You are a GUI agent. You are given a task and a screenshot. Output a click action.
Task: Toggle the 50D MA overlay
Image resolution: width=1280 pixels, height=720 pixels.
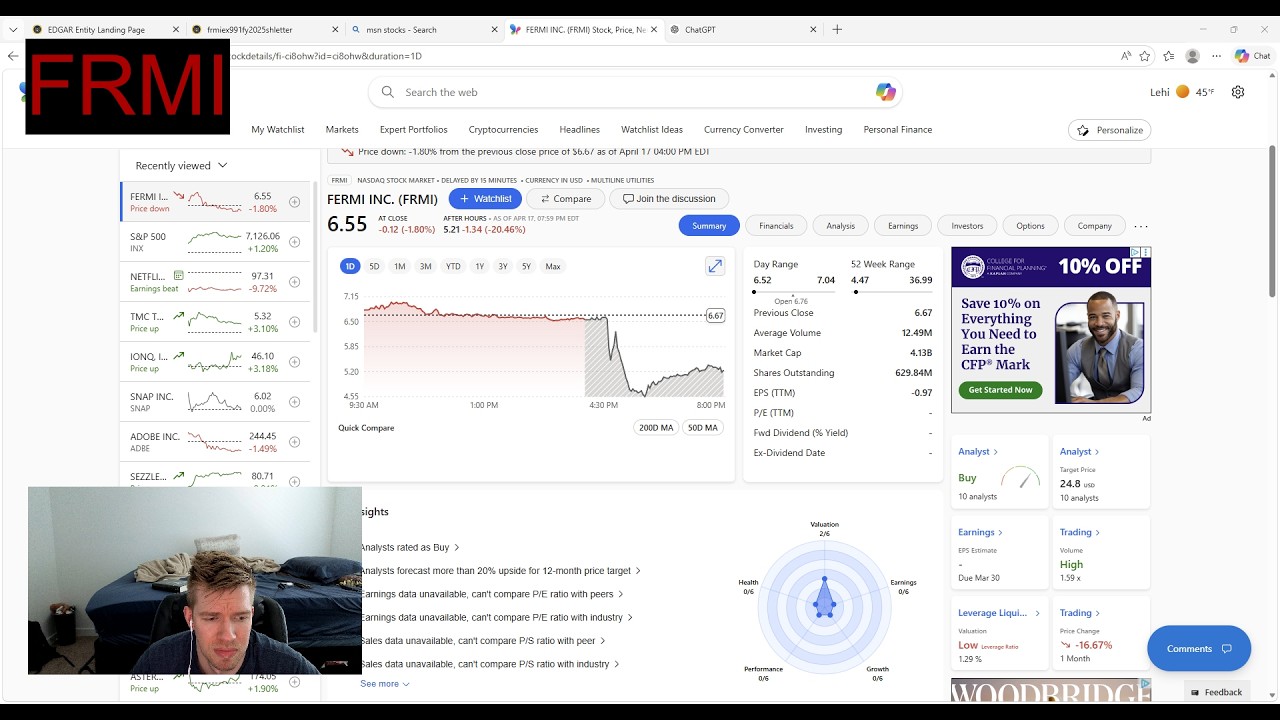pos(703,428)
